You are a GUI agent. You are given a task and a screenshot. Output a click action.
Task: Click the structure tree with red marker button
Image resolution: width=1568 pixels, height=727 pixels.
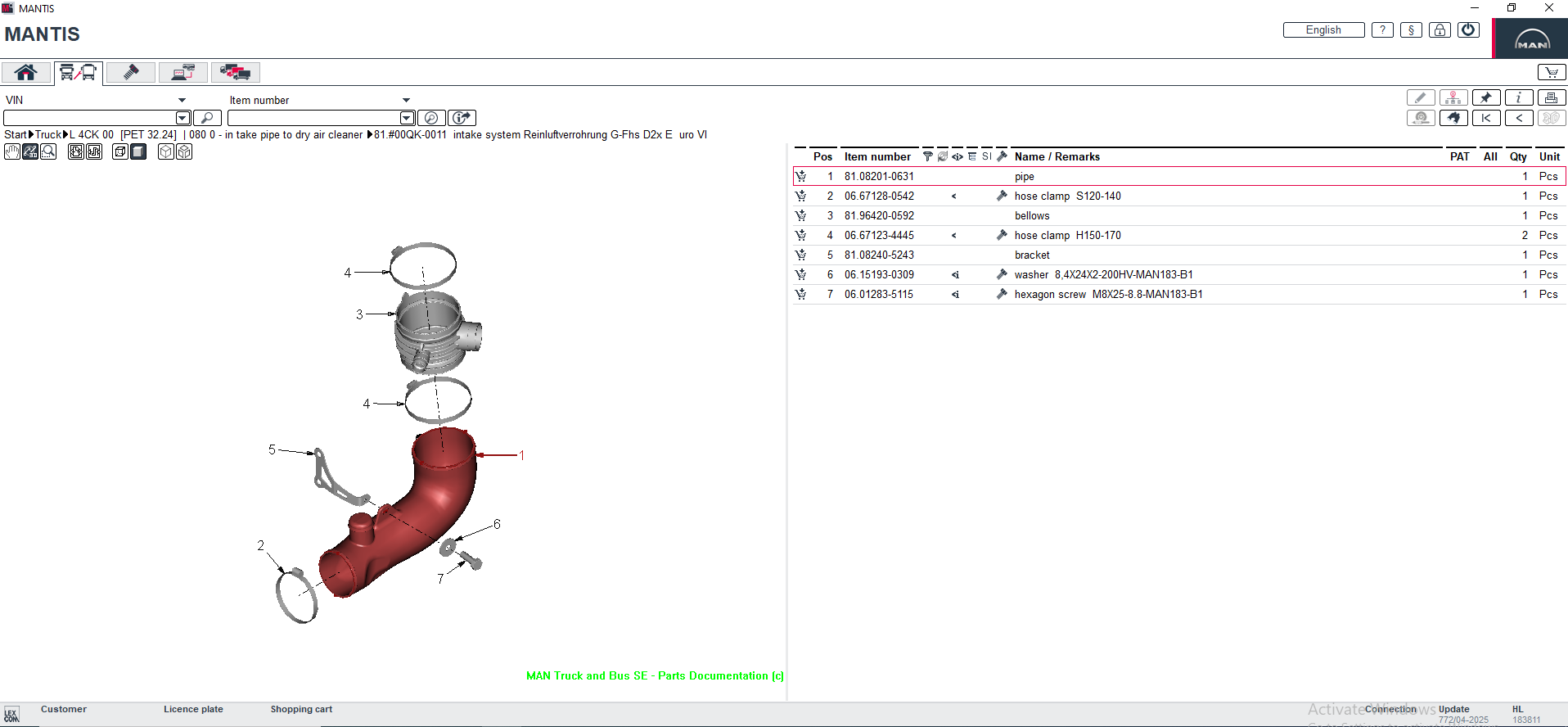(x=1453, y=97)
